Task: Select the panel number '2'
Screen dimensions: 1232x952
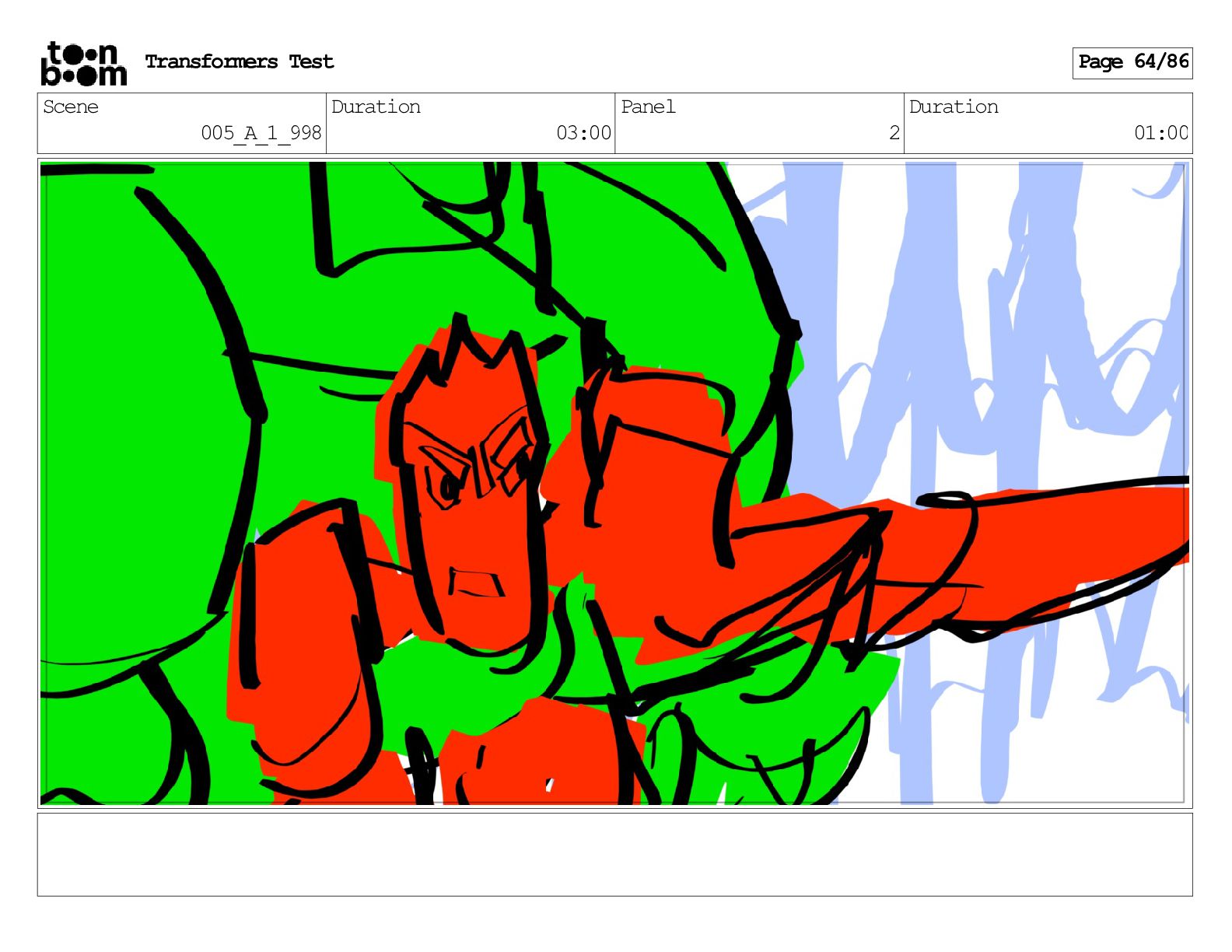Action: [x=894, y=133]
